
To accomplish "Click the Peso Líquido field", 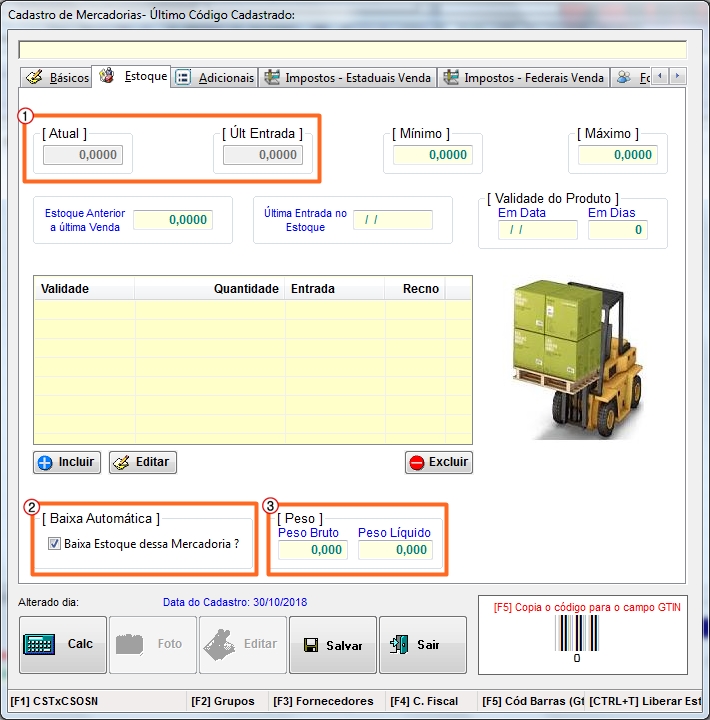I will pyautogui.click(x=395, y=550).
